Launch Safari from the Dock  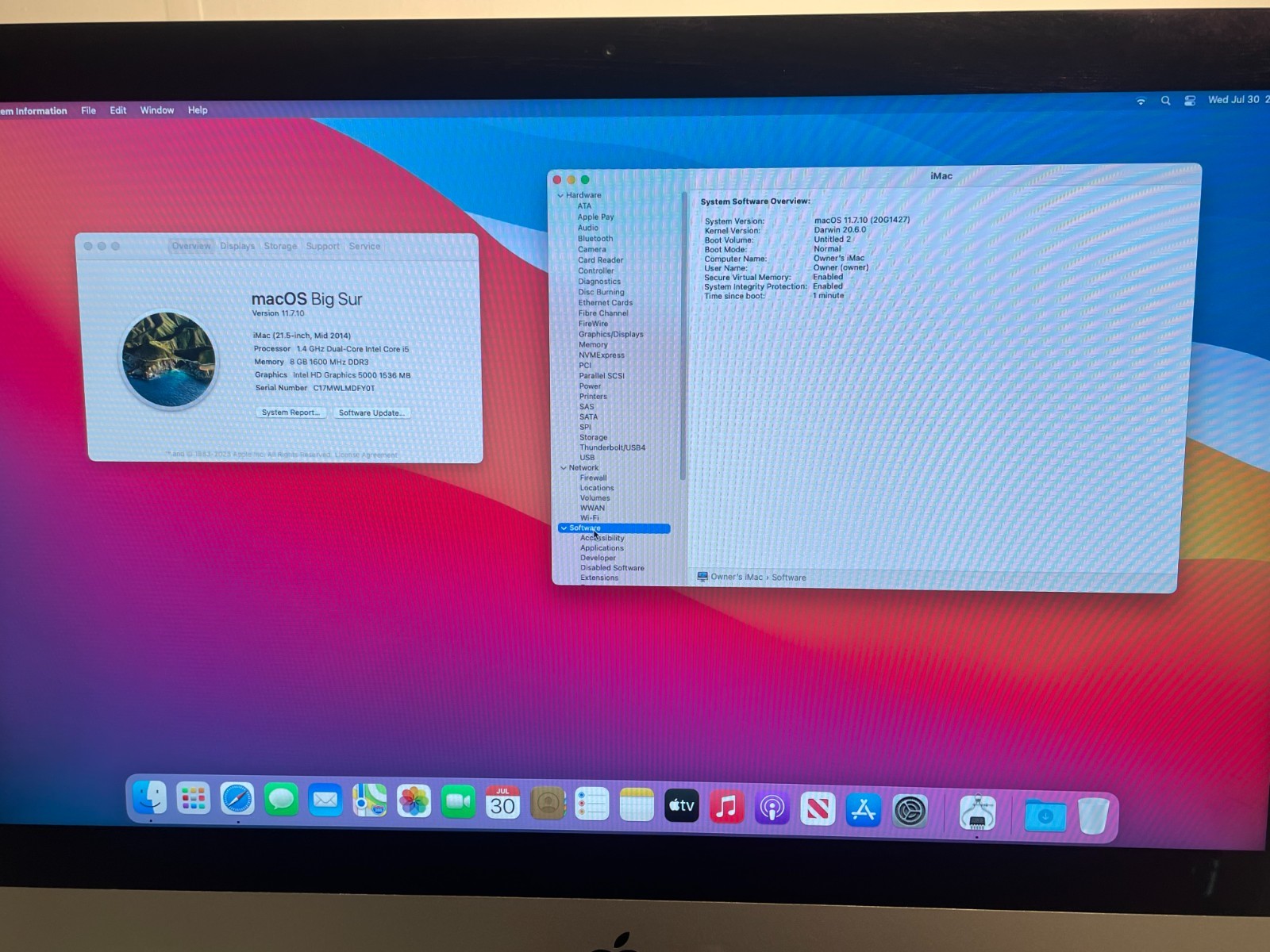[237, 800]
